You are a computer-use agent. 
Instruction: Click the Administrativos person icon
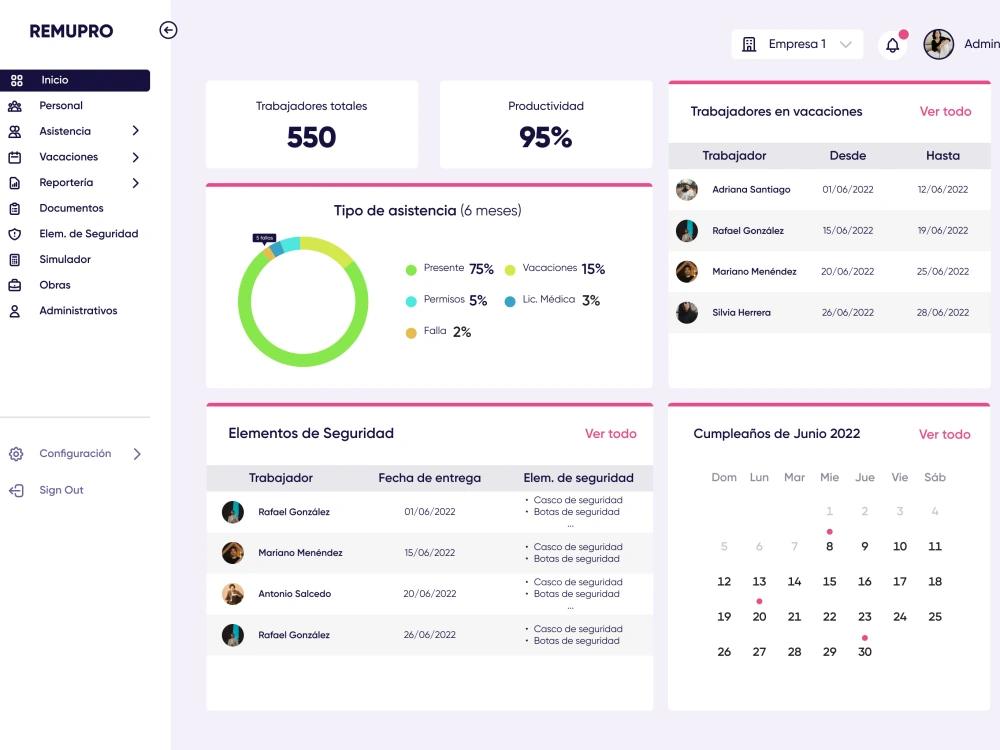pos(15,311)
